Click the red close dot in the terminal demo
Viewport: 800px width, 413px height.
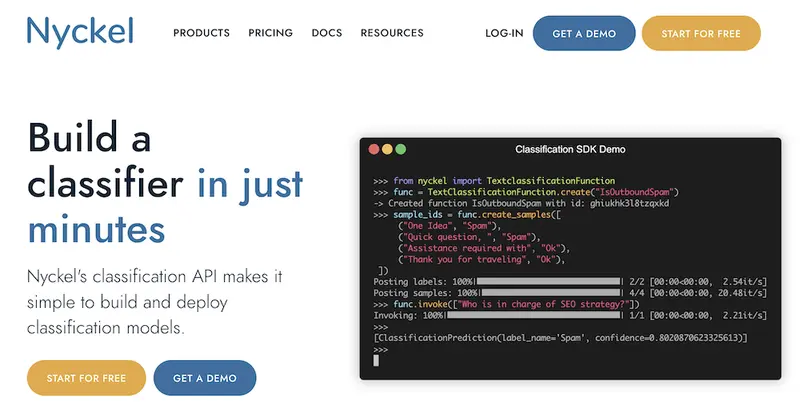click(x=374, y=149)
